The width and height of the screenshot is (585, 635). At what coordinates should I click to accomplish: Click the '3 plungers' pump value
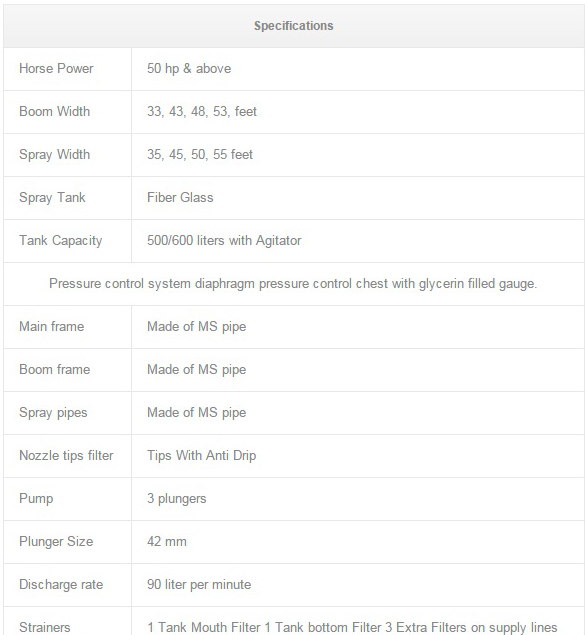[177, 499]
